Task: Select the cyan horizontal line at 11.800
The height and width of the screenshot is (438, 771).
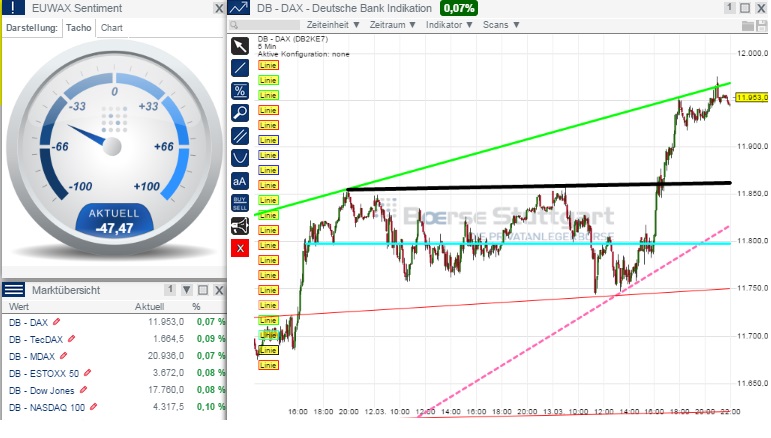Action: pyautogui.click(x=517, y=243)
